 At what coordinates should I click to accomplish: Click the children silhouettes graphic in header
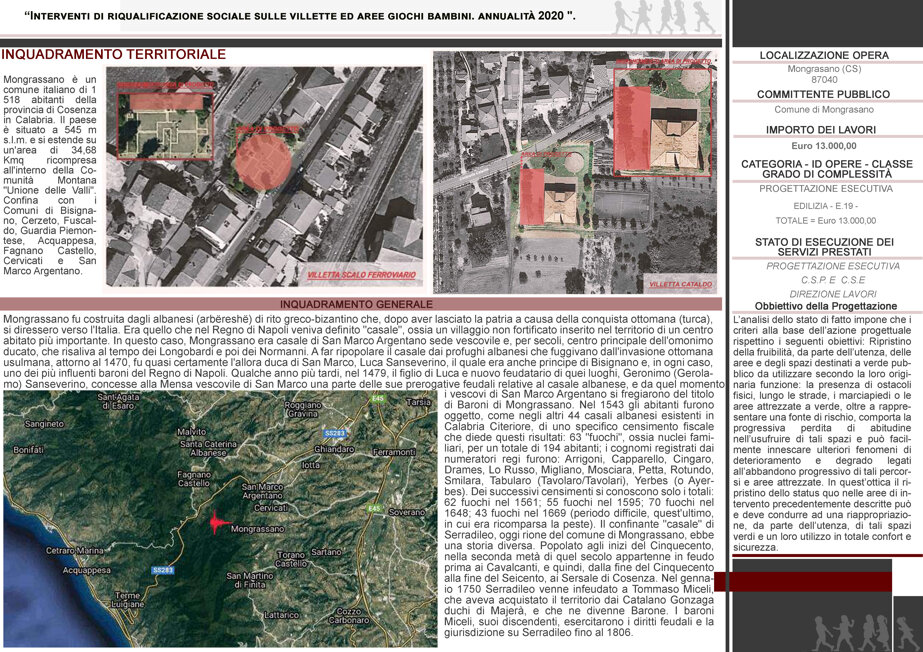(x=664, y=17)
